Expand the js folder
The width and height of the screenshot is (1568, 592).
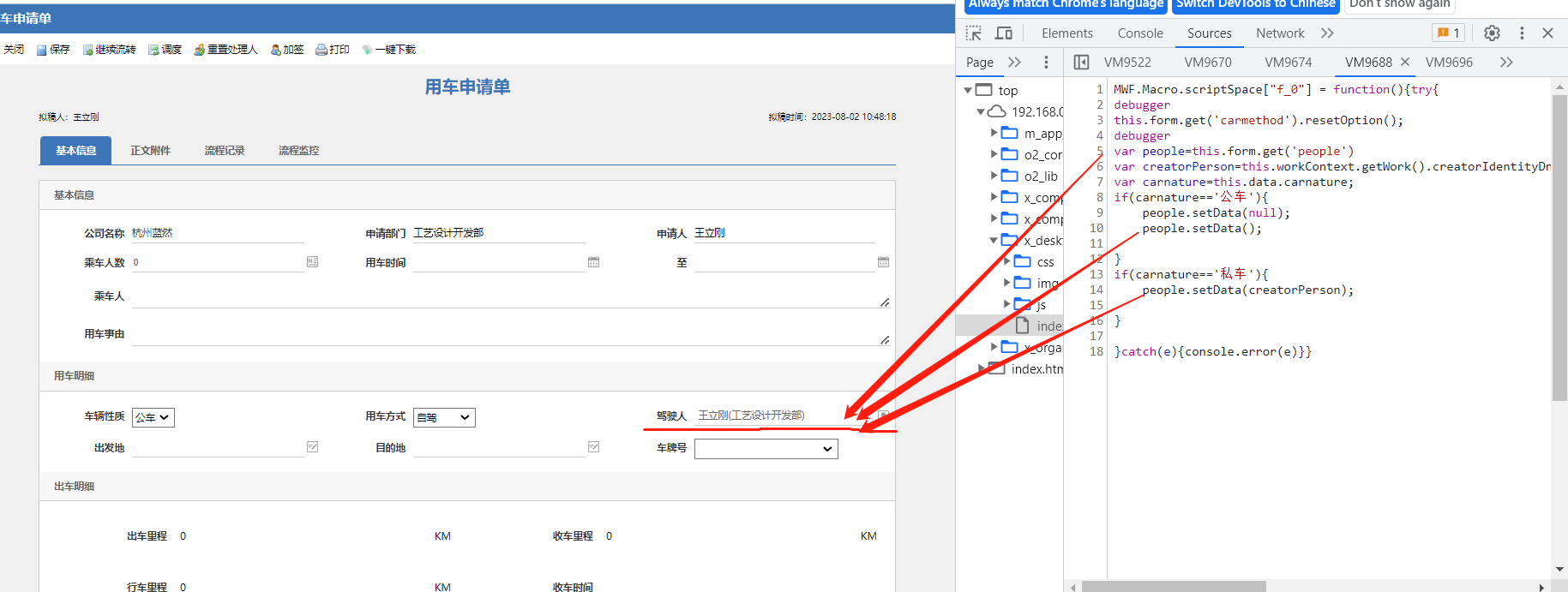click(x=1007, y=304)
